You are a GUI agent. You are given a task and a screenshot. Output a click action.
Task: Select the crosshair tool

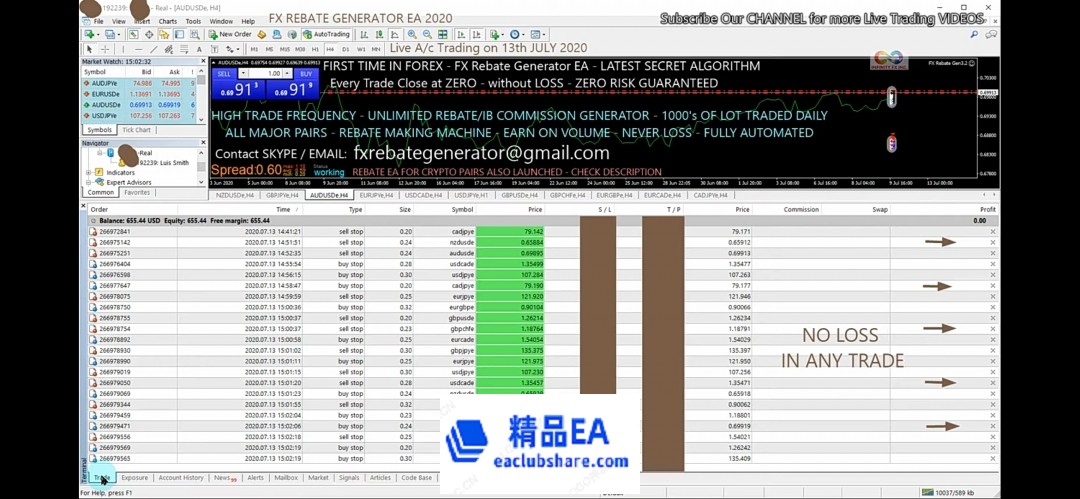pyautogui.click(x=105, y=49)
